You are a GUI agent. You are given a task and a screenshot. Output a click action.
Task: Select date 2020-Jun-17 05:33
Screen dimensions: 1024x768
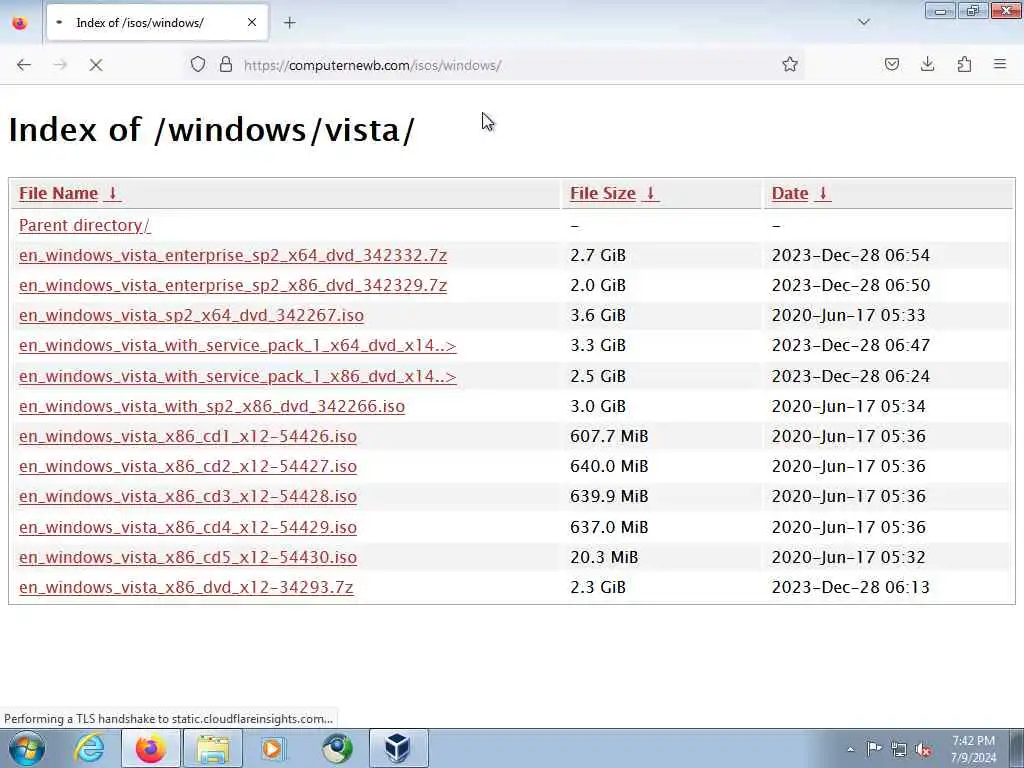(x=848, y=315)
